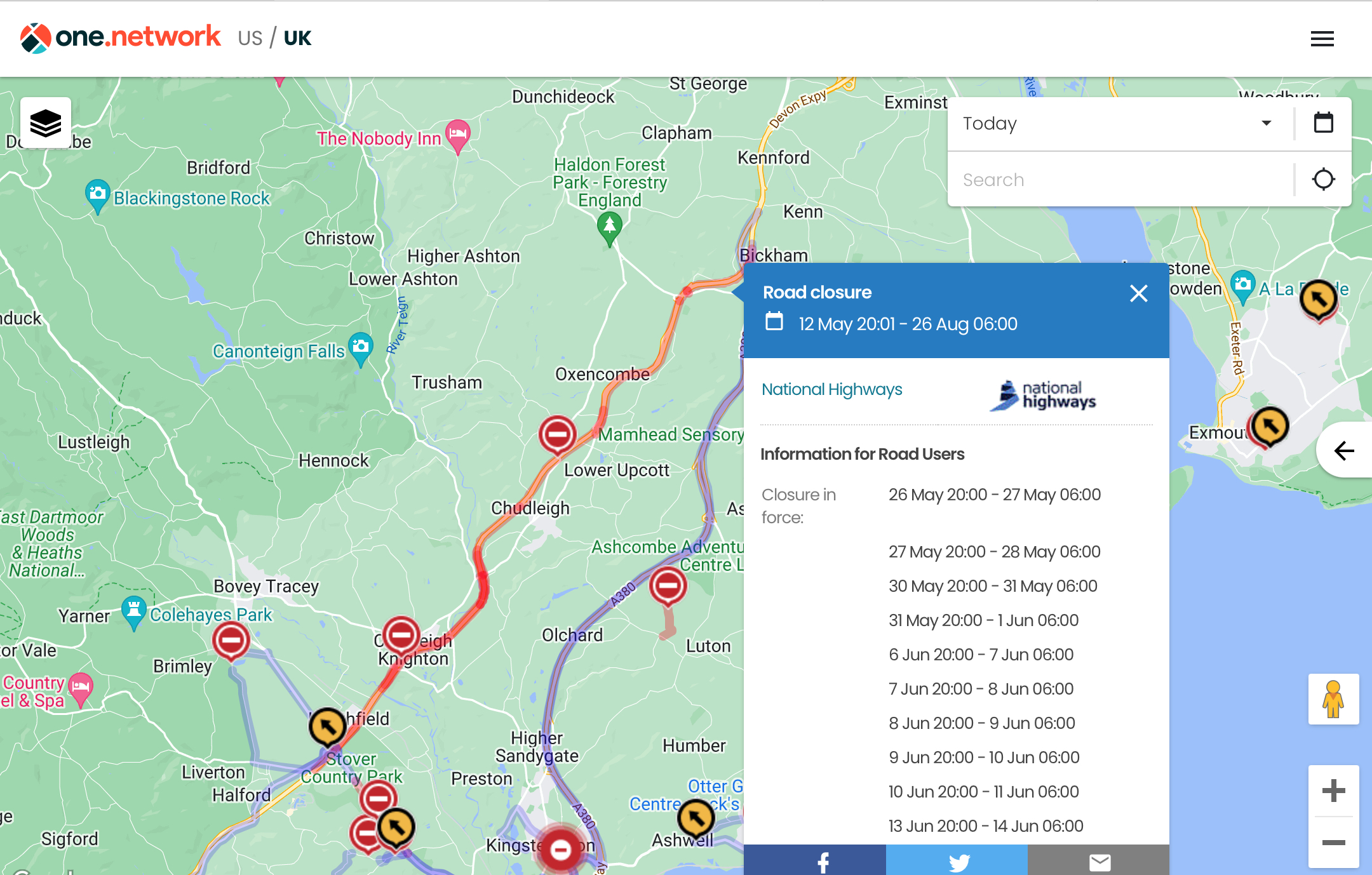The height and width of the screenshot is (875, 1372).
Task: Click the Chudleigh town label
Action: (x=530, y=508)
